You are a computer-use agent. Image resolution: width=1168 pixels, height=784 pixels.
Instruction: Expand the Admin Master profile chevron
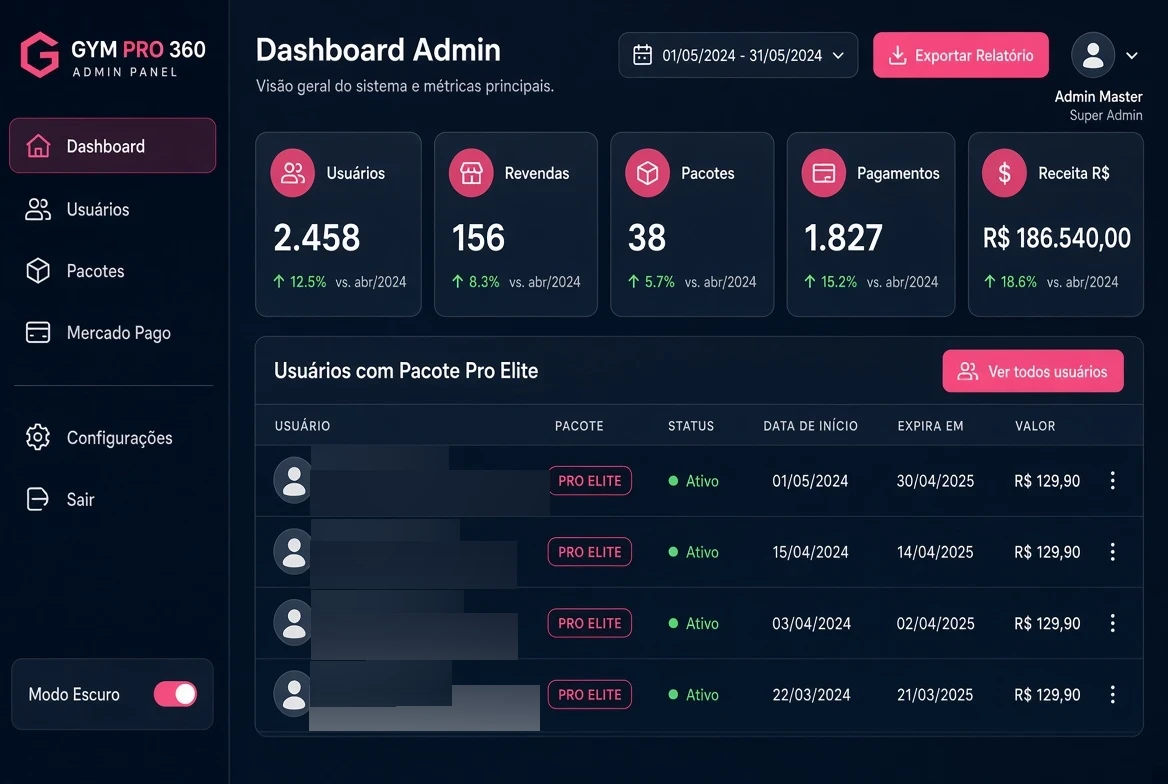[x=1132, y=56]
